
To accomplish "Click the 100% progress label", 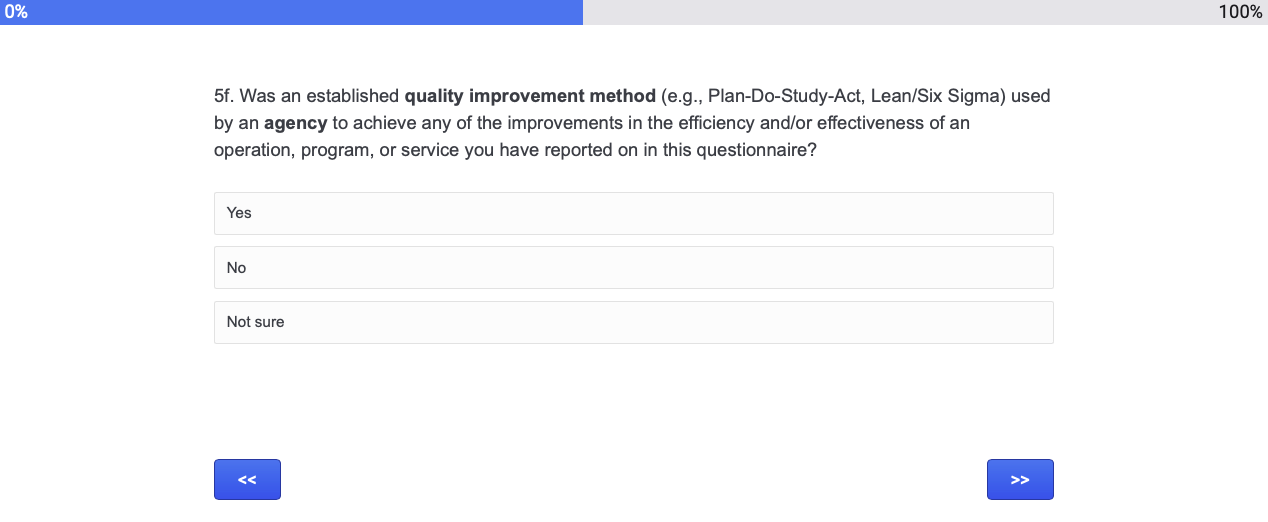I will [1240, 12].
